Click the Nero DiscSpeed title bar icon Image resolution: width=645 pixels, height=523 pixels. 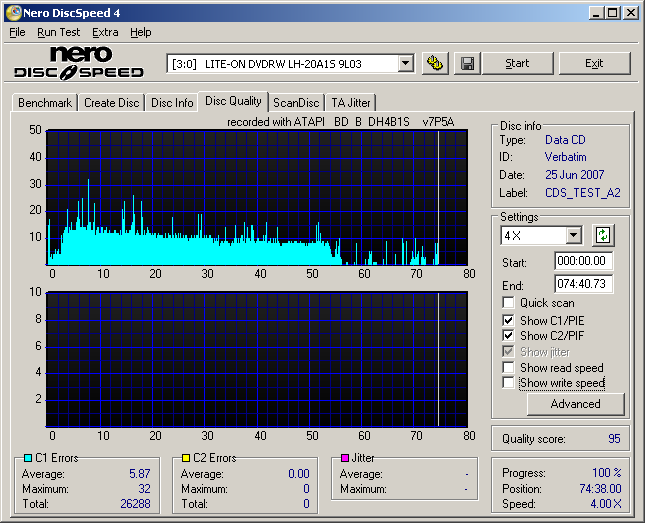pyautogui.click(x=14, y=13)
